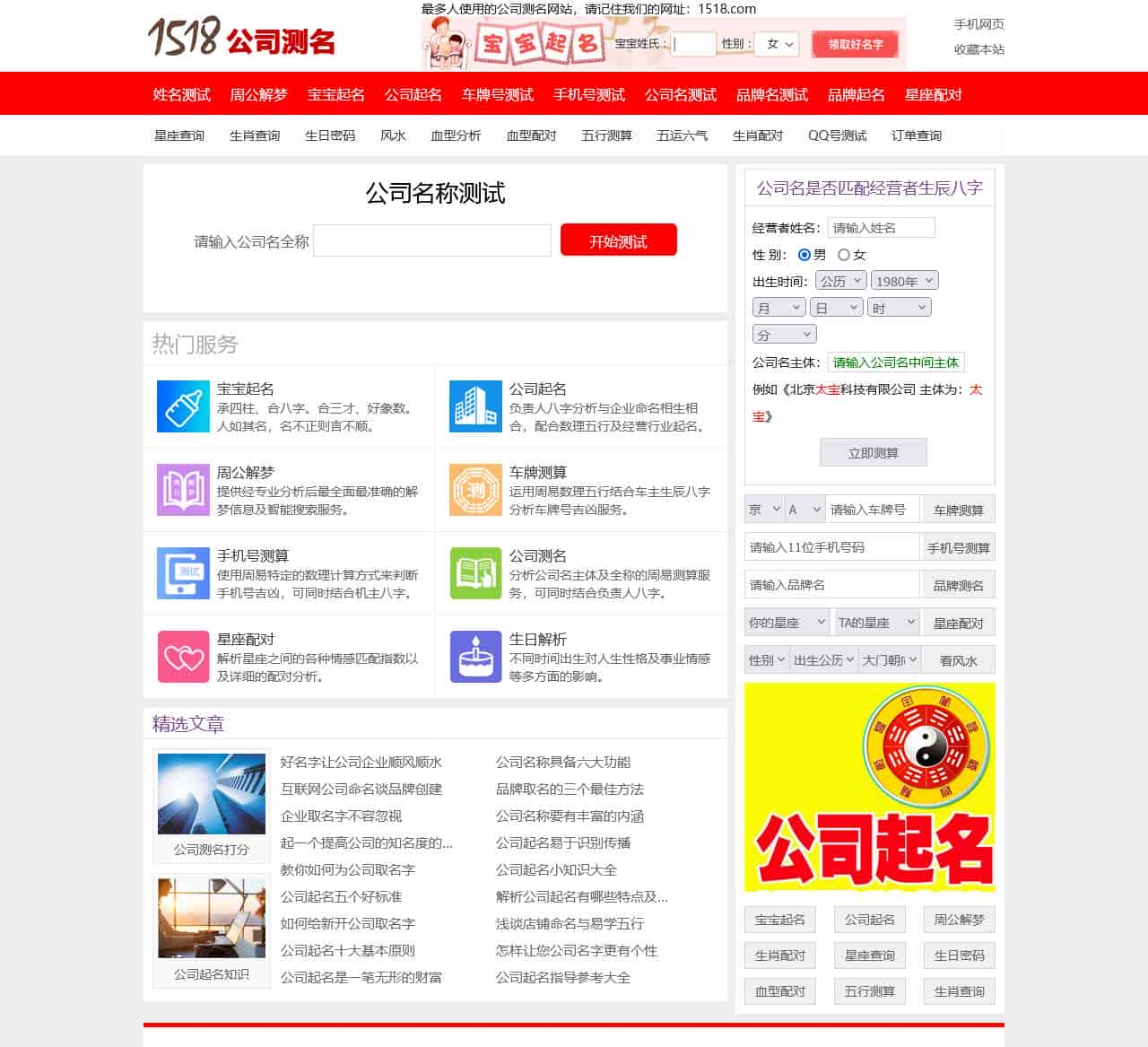Open the 1980年 birth year dropdown
This screenshot has width=1148, height=1047.
pyautogui.click(x=904, y=281)
